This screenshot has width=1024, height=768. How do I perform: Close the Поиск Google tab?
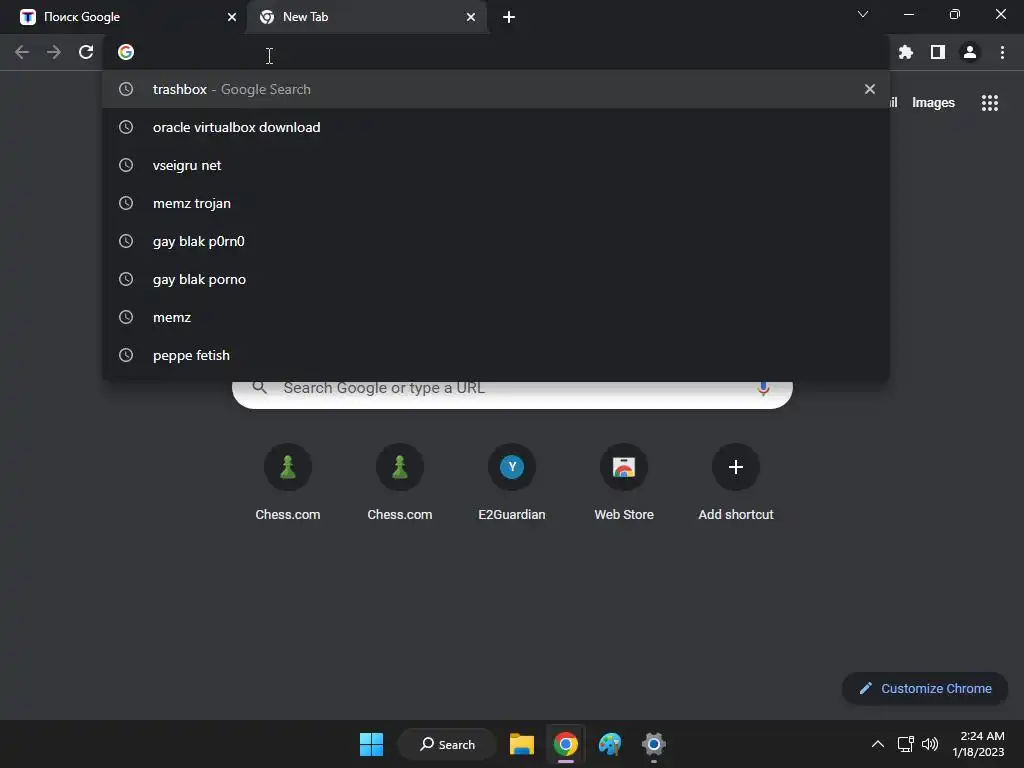pyautogui.click(x=232, y=17)
